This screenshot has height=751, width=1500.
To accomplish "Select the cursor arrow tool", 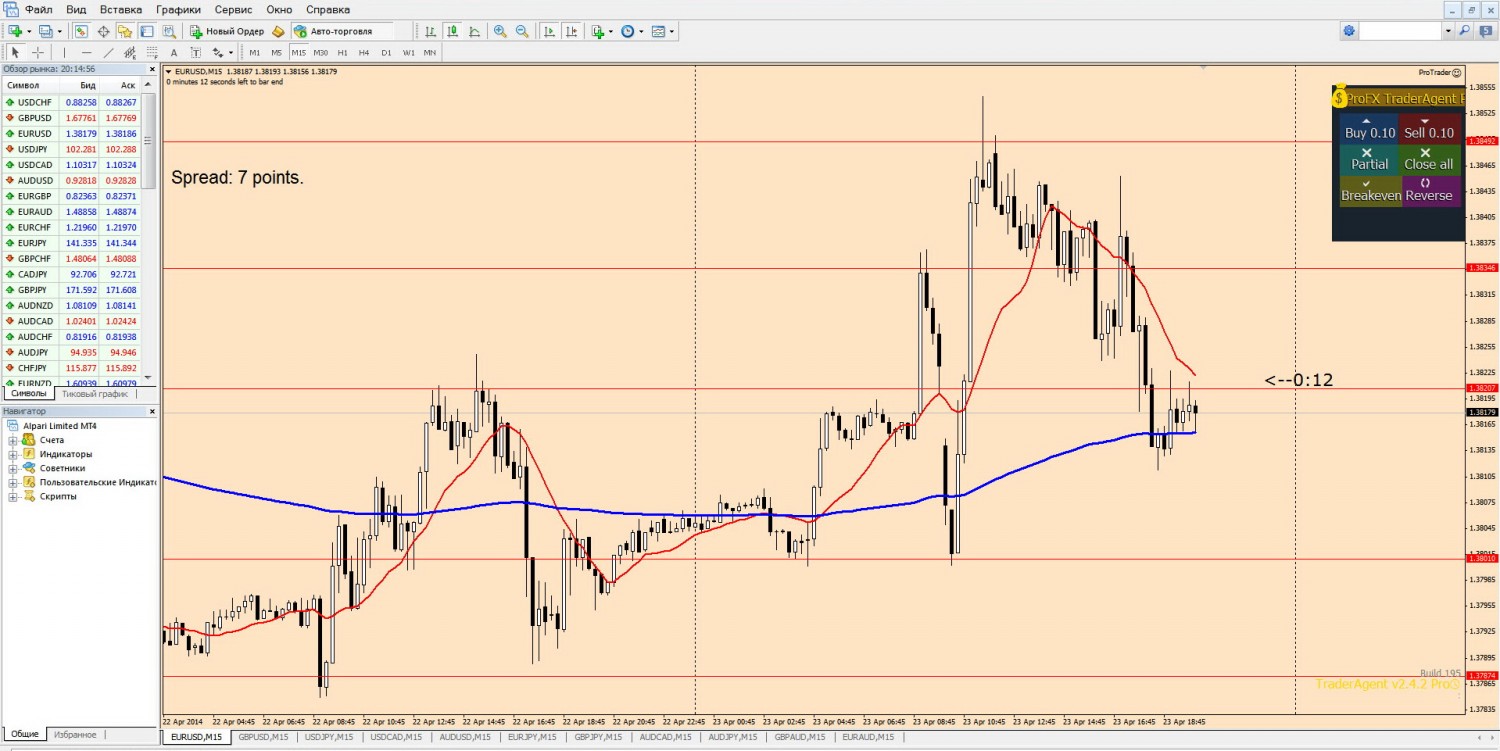I will point(15,52).
